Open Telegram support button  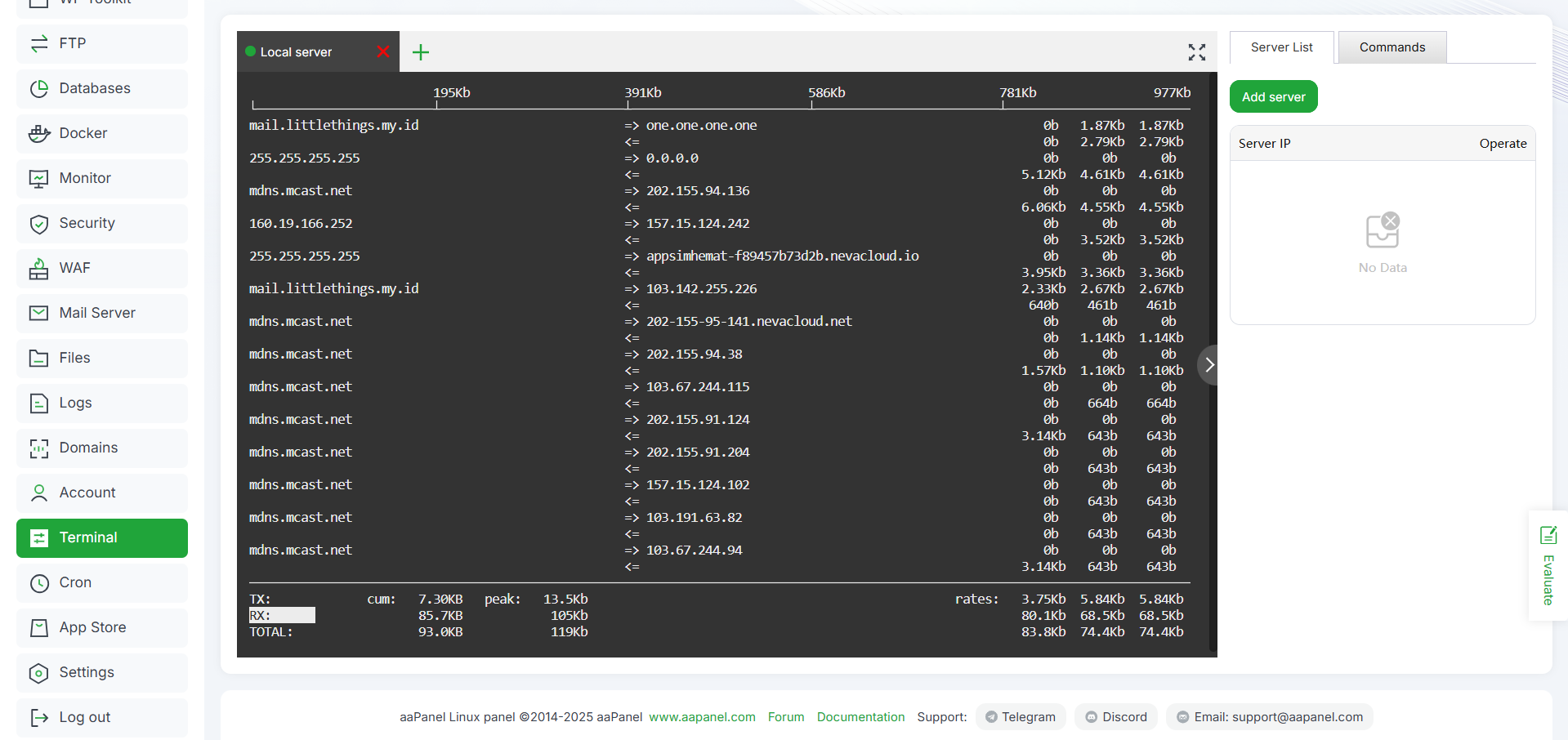[x=1021, y=717]
